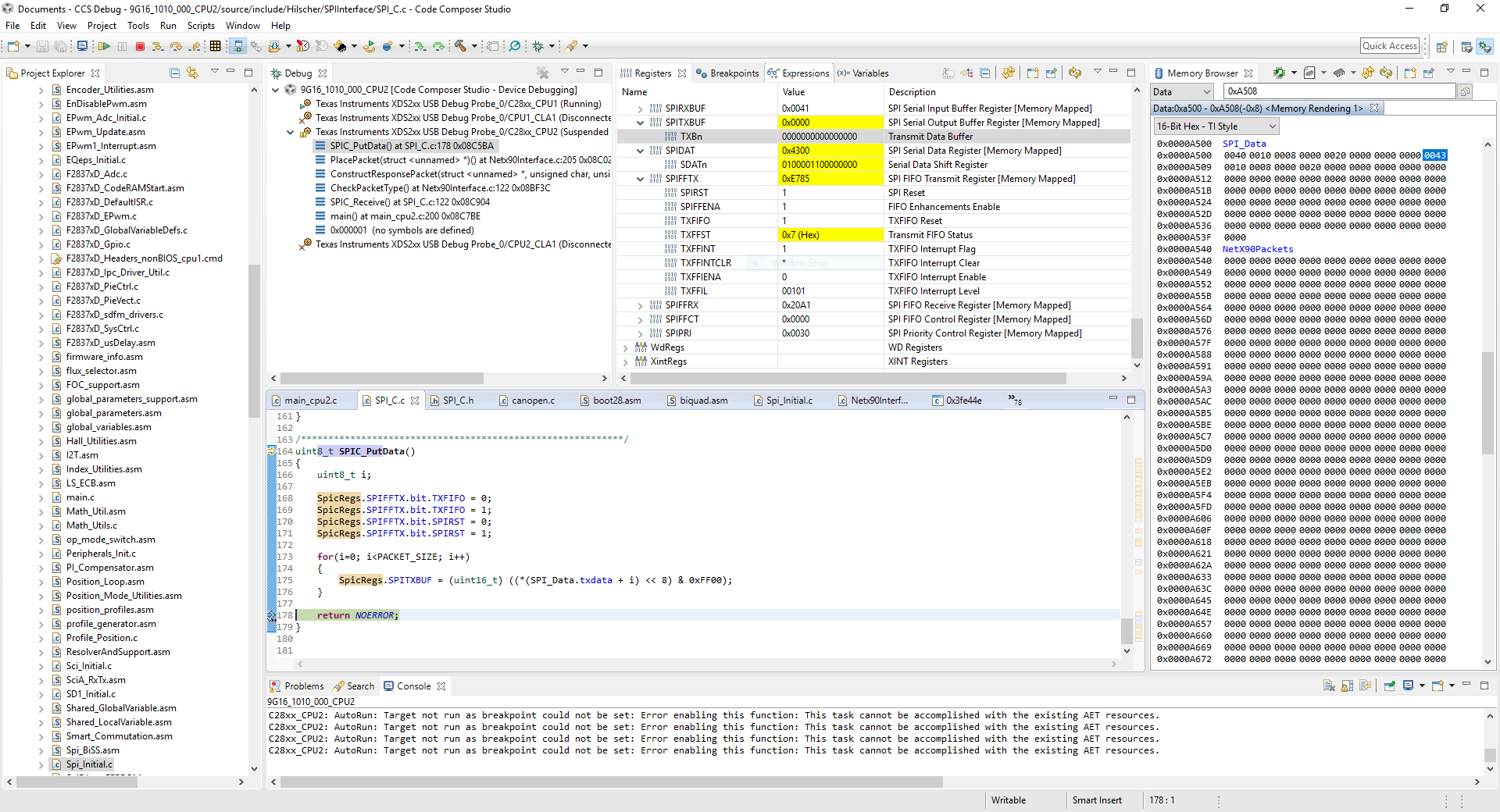1500x812 pixels.
Task: Click Remove All Terminated in Debug view
Action: coord(542,73)
